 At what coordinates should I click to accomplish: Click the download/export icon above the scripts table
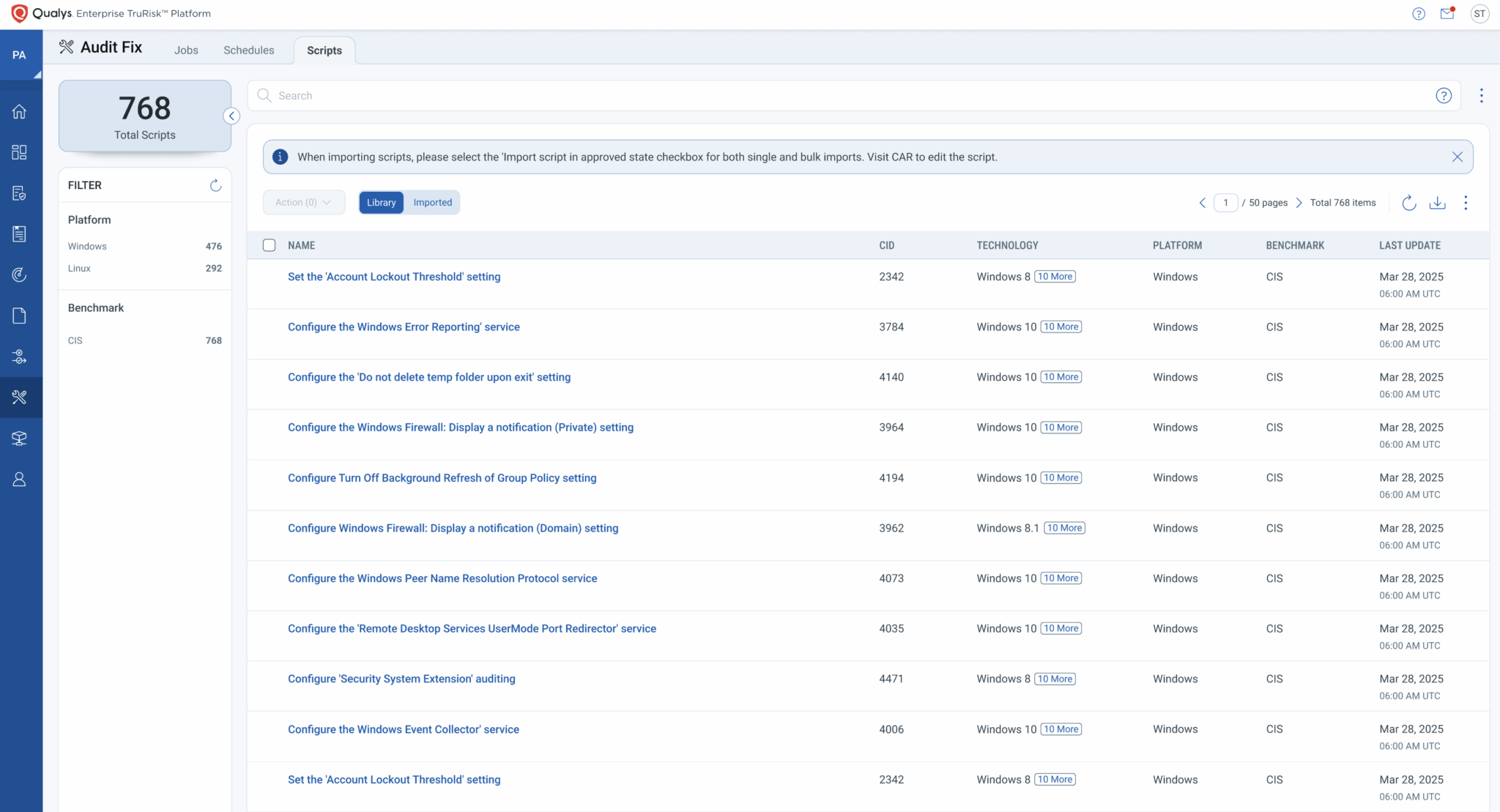coord(1437,203)
